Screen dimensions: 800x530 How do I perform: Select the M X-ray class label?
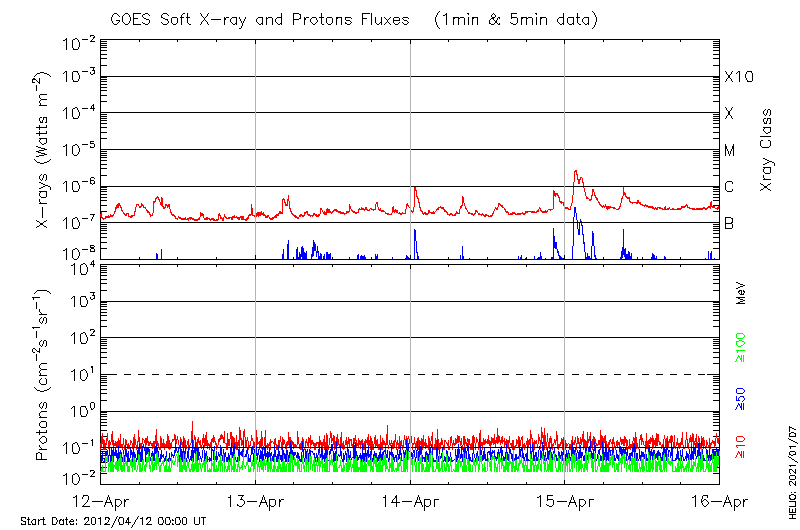[x=730, y=151]
